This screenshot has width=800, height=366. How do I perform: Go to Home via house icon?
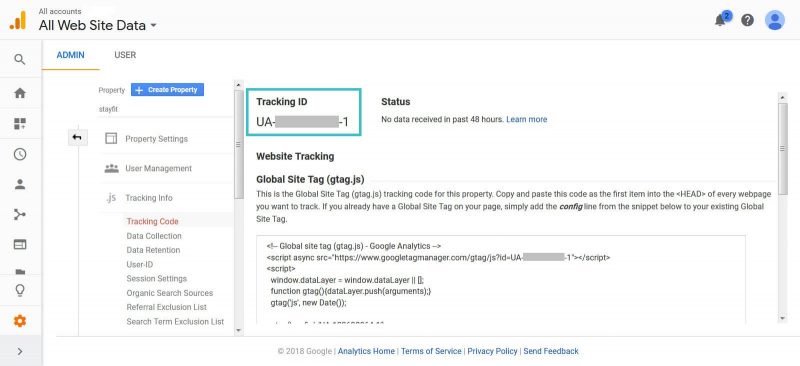pos(19,93)
